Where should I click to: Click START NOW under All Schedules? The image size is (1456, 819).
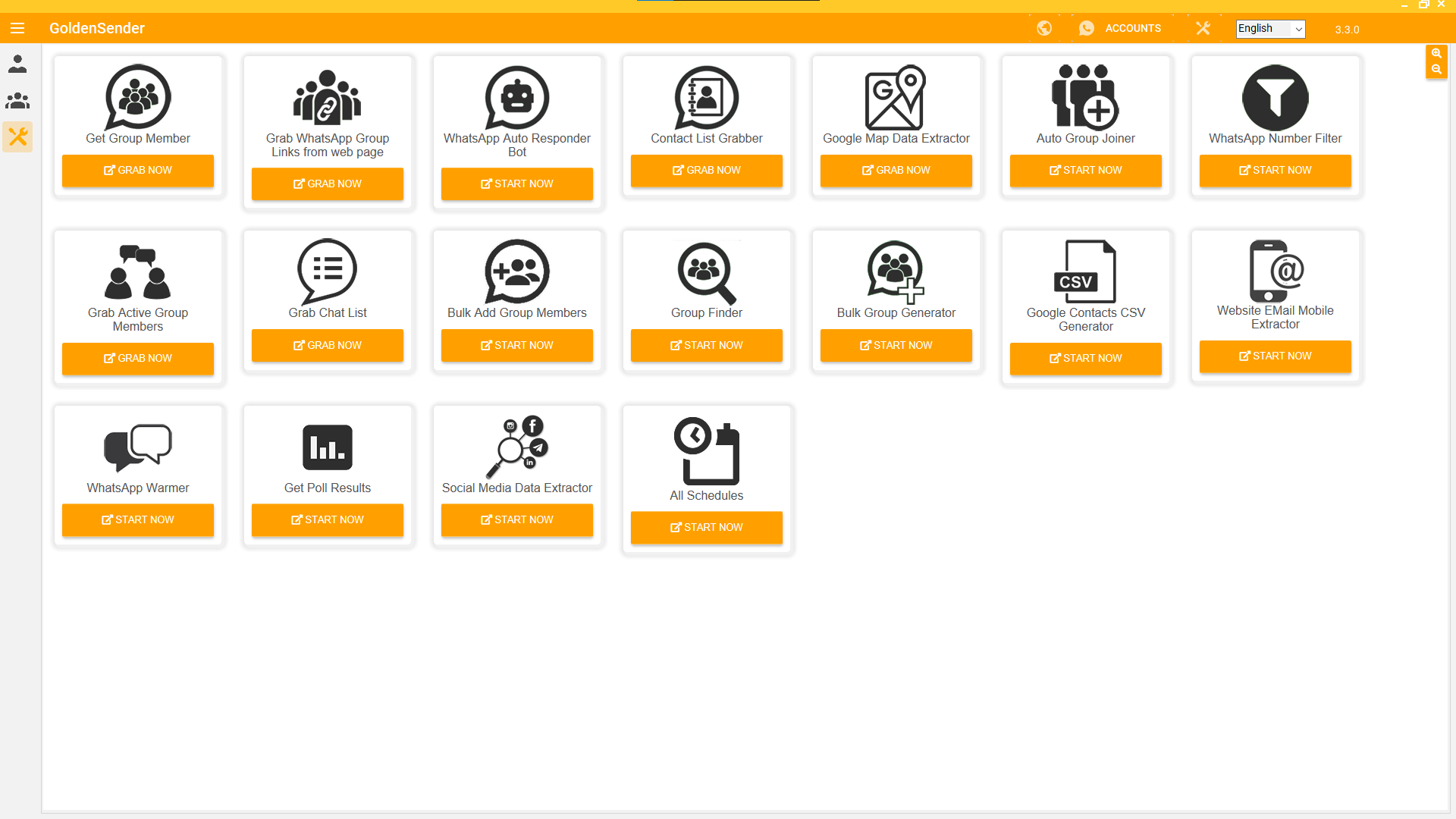coord(706,527)
